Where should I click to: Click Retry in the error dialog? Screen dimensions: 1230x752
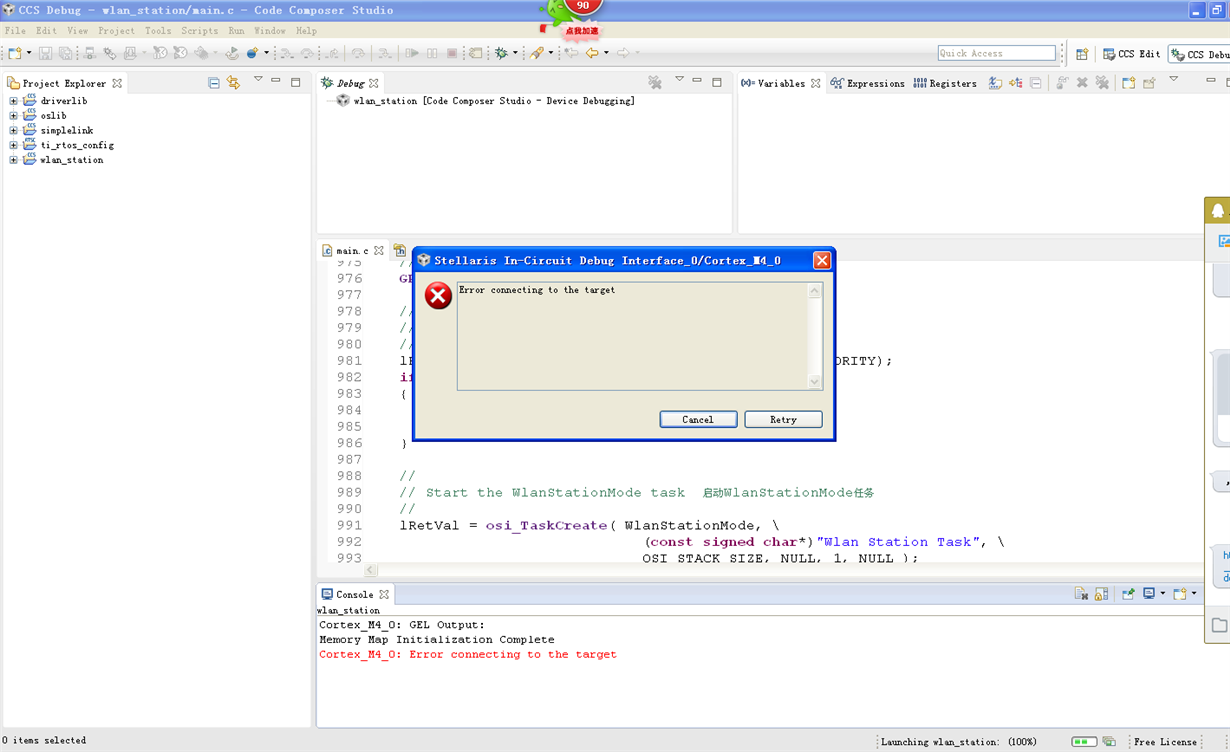pos(783,419)
